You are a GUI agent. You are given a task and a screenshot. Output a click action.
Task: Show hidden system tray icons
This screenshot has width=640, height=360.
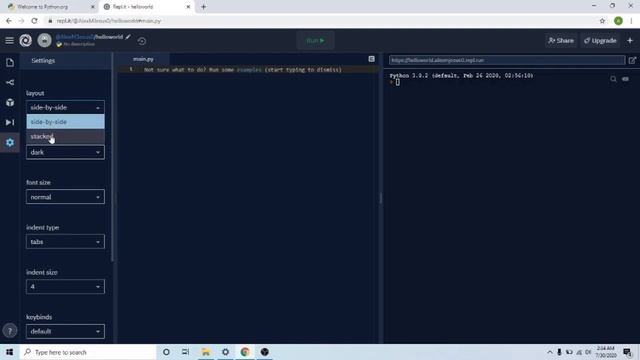tap(549, 352)
